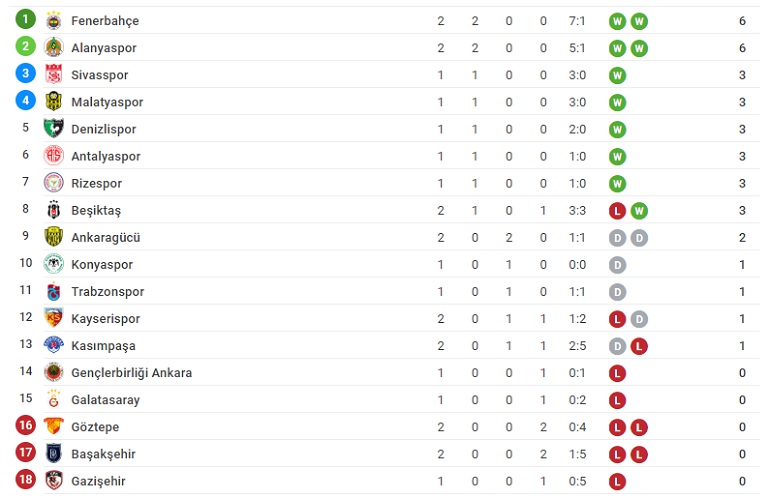Click the green rank 1 position badge

tap(26, 20)
